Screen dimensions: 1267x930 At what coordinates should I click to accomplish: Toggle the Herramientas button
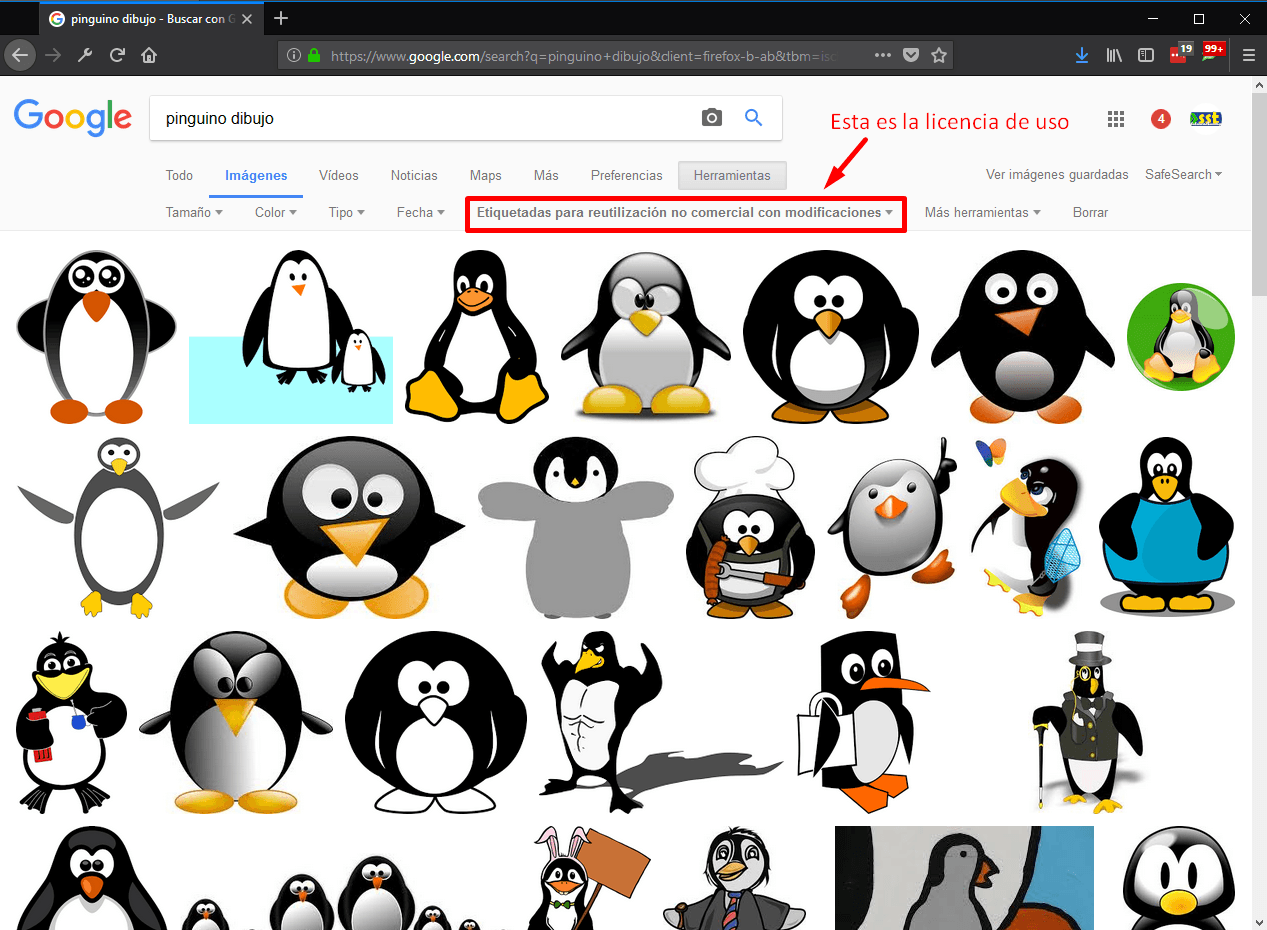coord(732,175)
